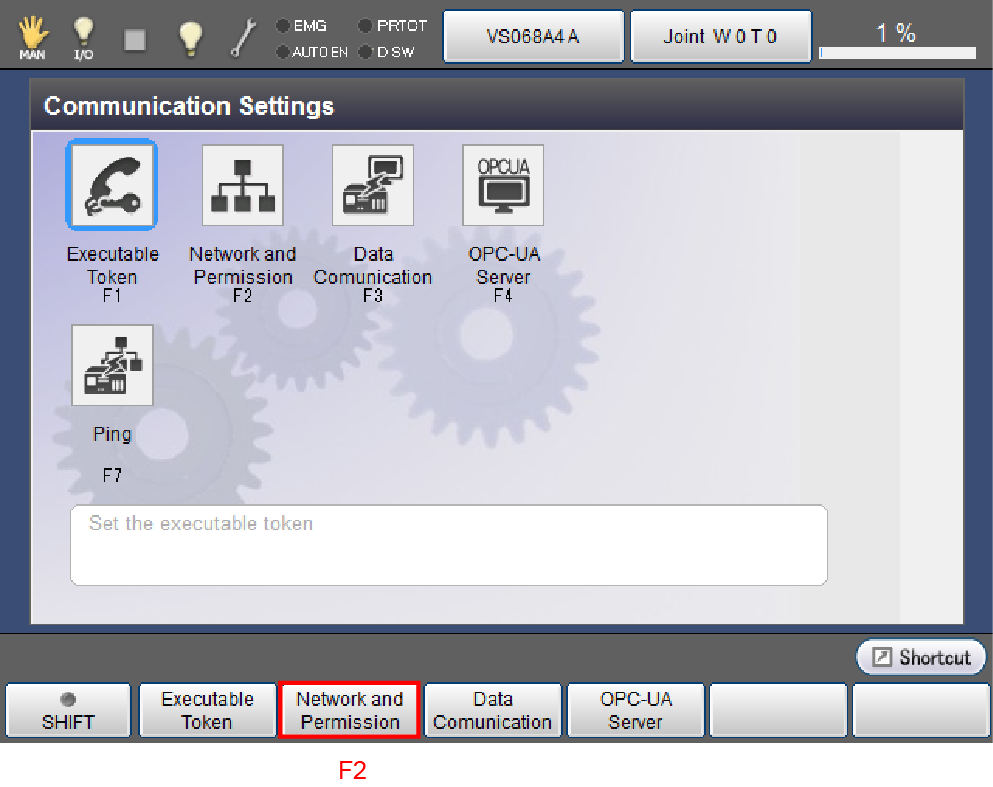This screenshot has width=993, height=787.
Task: Open the Executable Token phone icon
Action: pos(111,185)
